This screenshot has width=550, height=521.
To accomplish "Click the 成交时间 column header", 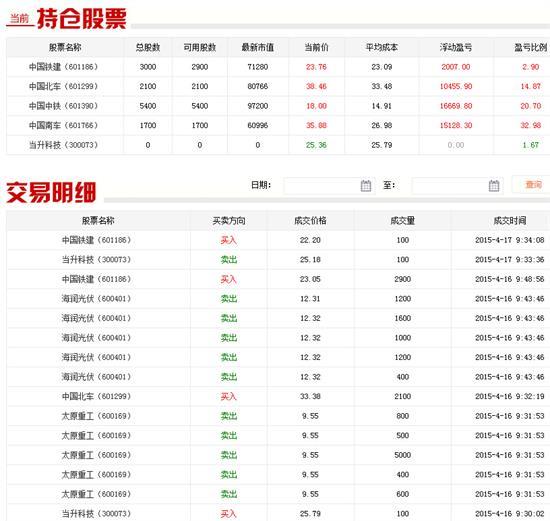I will pos(510,221).
